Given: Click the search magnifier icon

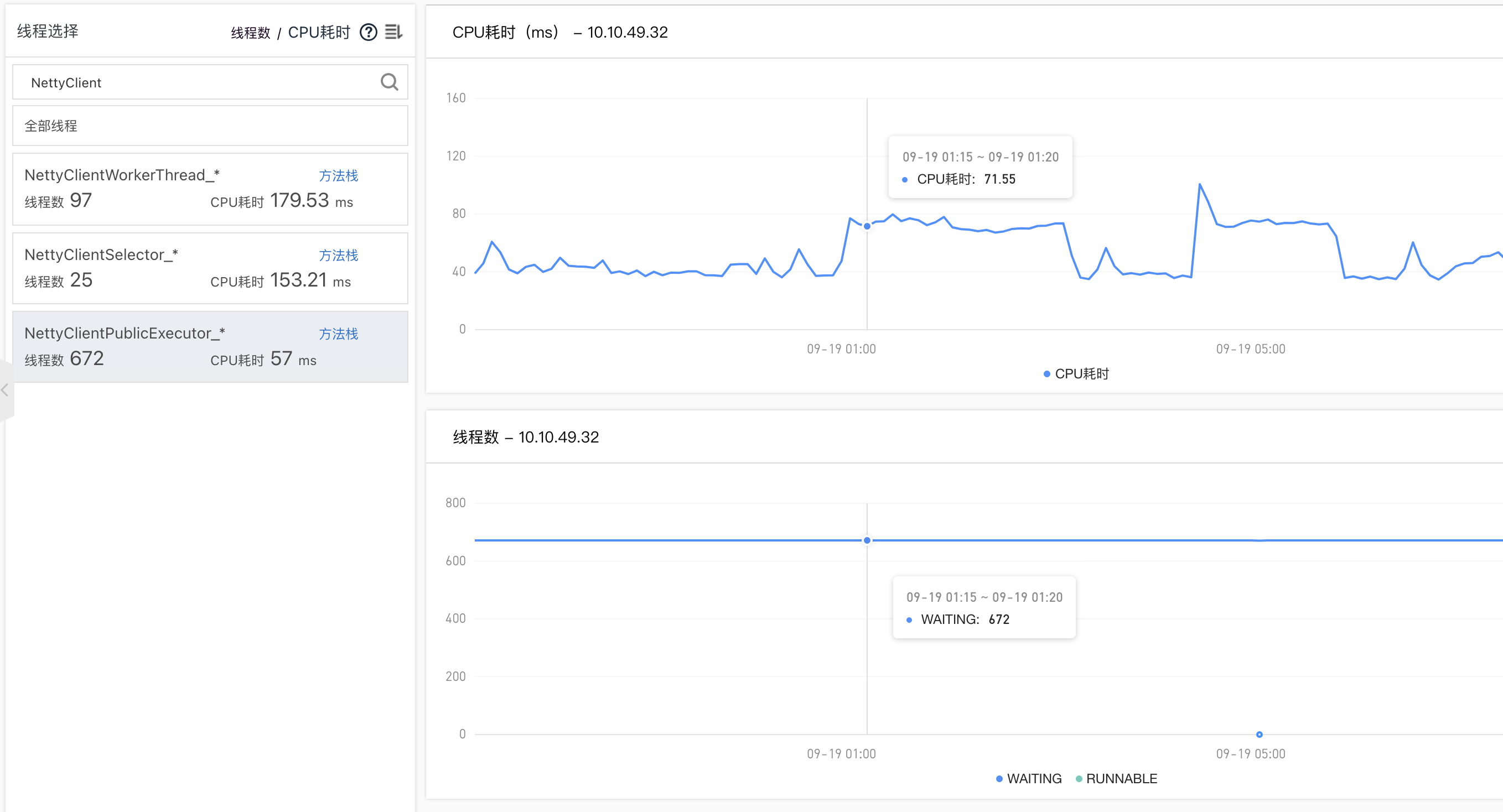Looking at the screenshot, I should (389, 82).
